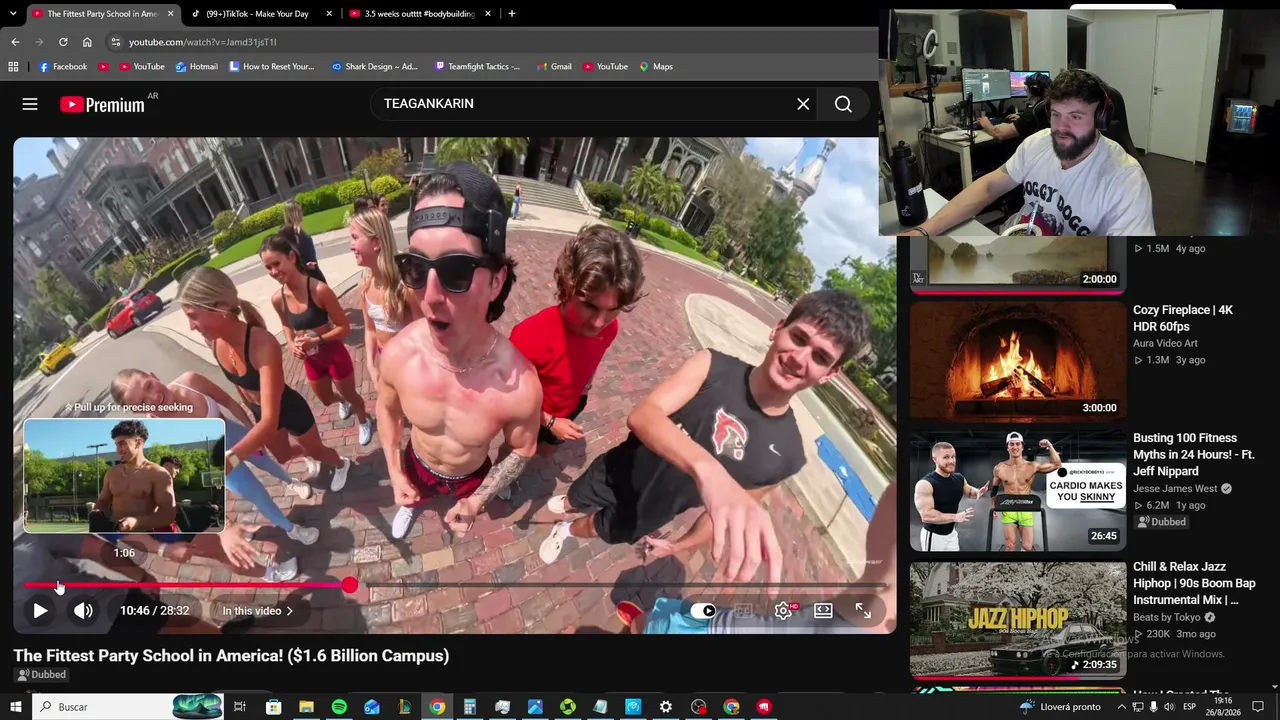
Task: Open Spotify from the taskbar
Action: click(339, 707)
